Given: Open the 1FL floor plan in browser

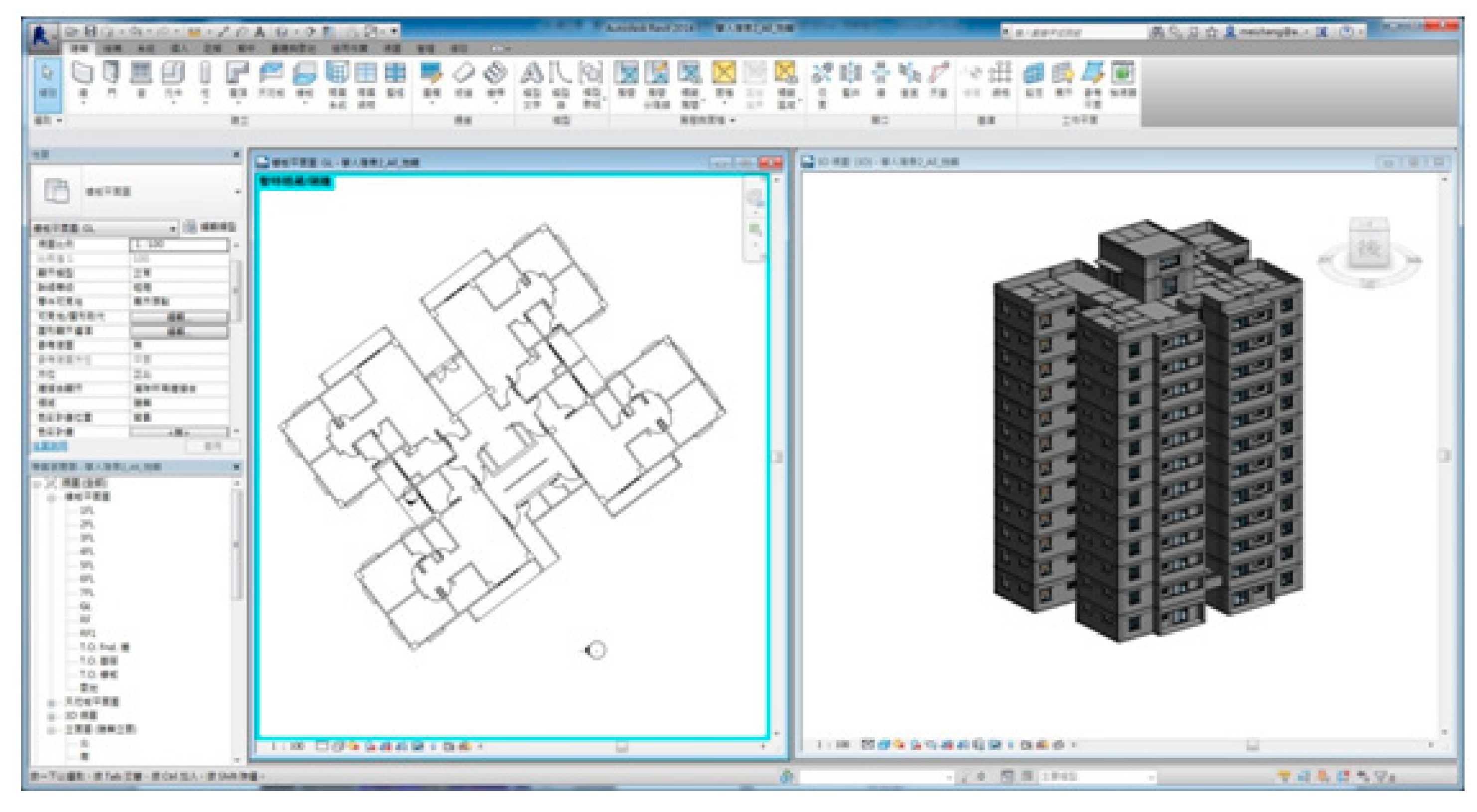Looking at the screenshot, I should click(87, 510).
